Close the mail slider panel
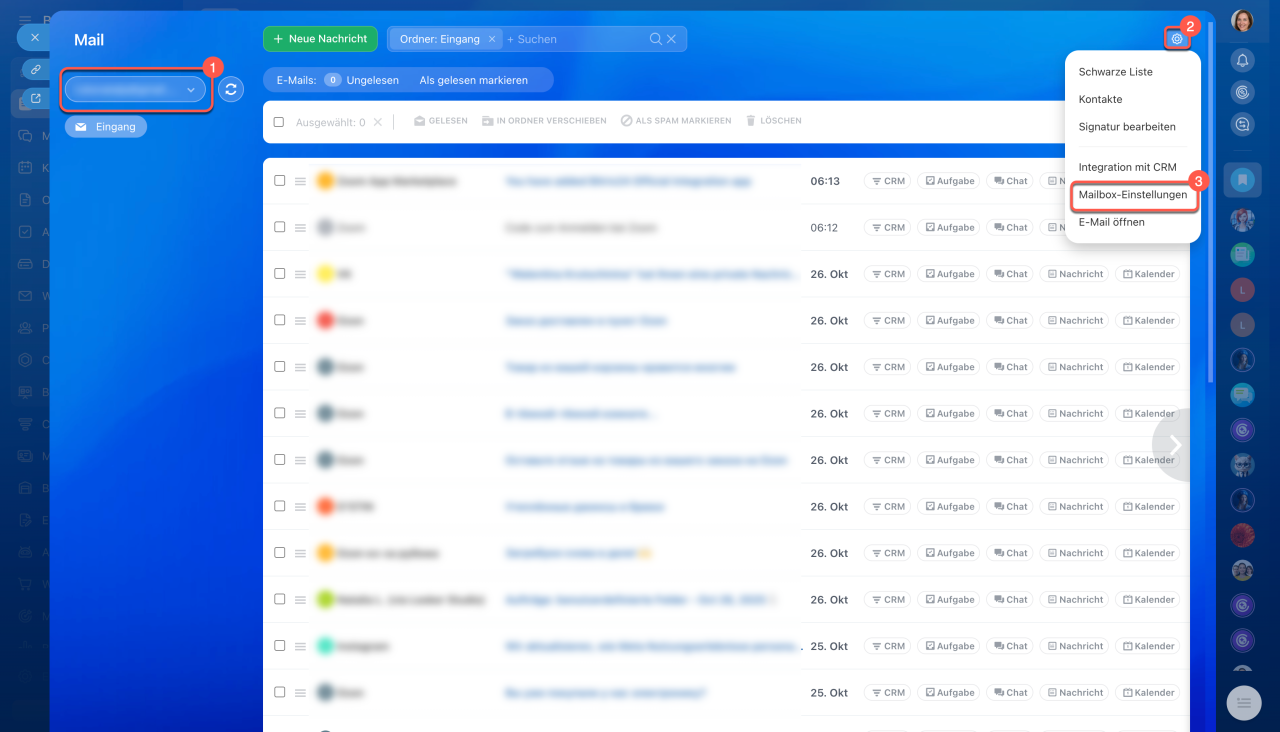 [34, 37]
